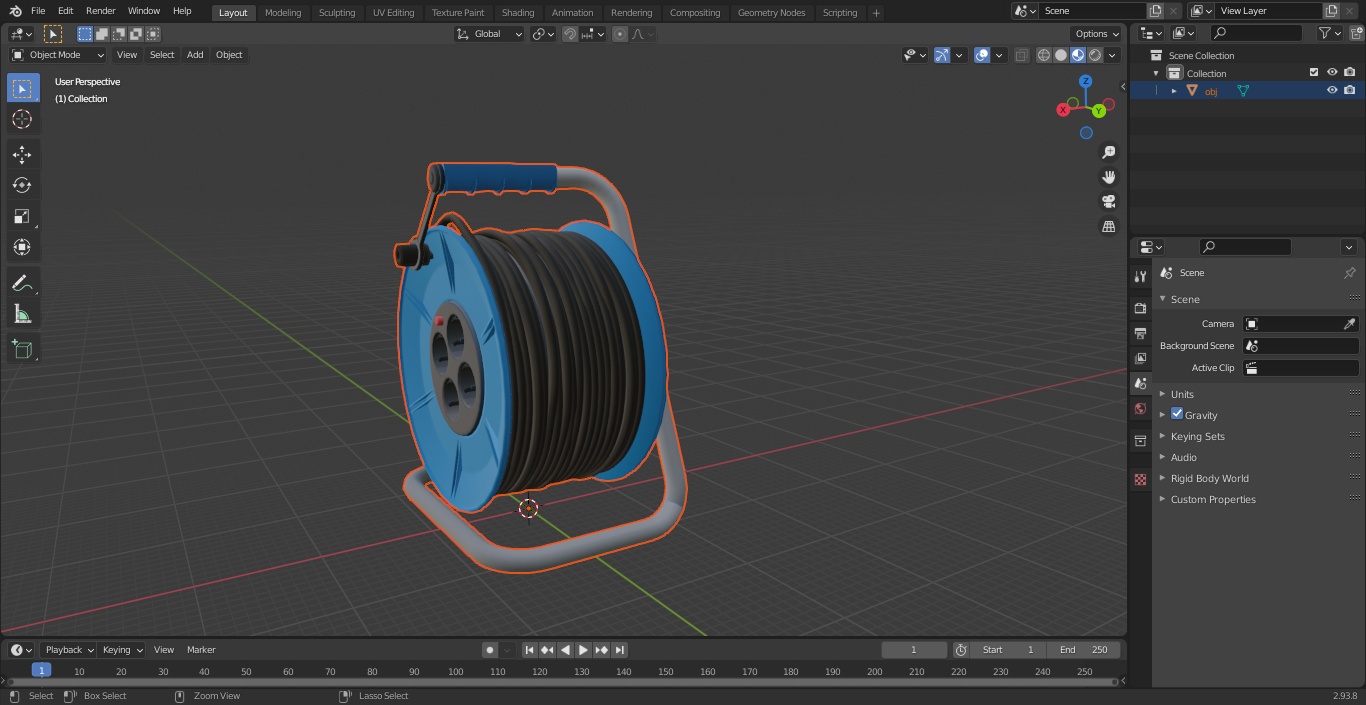Image resolution: width=1366 pixels, height=705 pixels.
Task: Select the Cursor tool in the left toolbar
Action: click(22, 119)
